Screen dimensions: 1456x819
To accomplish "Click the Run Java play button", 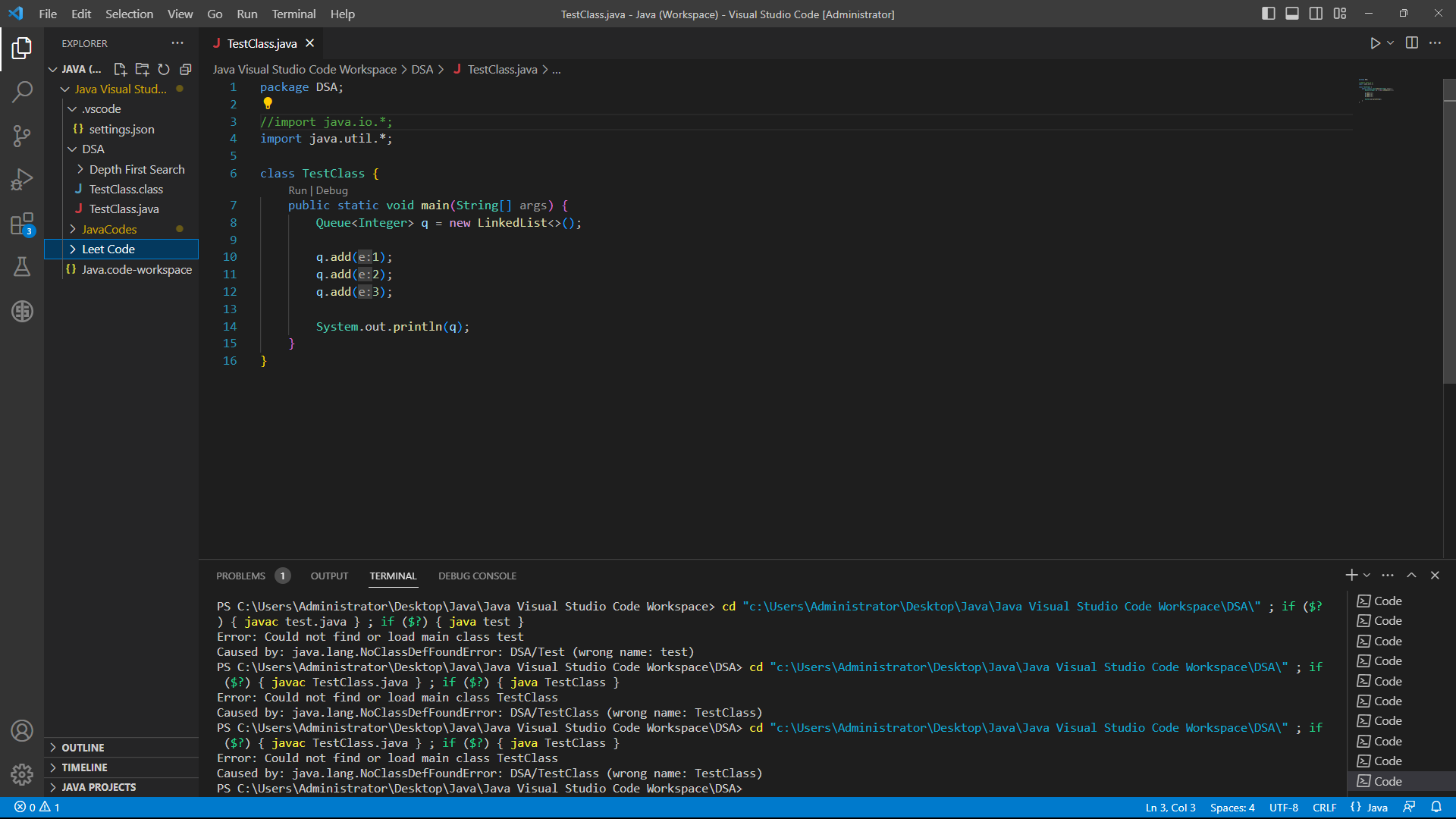I will click(1375, 43).
